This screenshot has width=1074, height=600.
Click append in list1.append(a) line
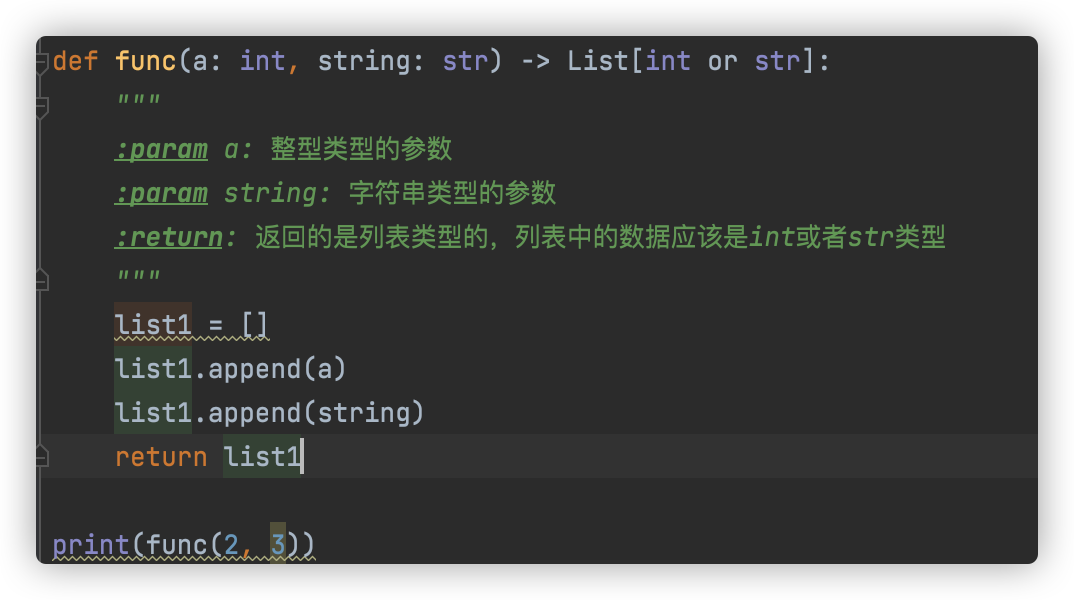254,369
